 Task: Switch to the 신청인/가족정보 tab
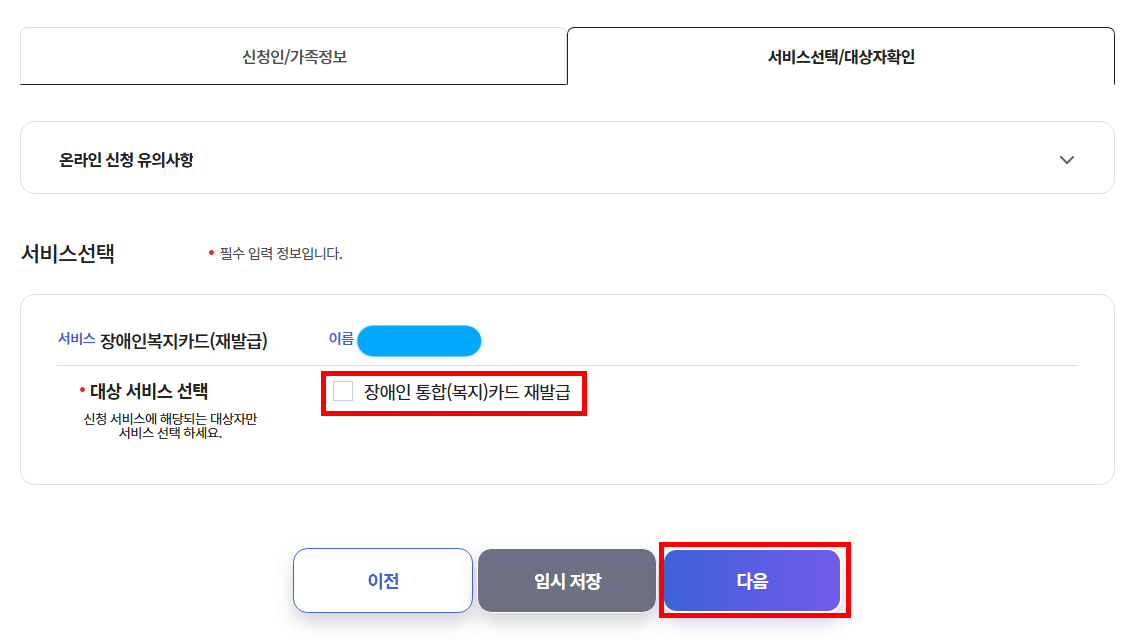293,57
